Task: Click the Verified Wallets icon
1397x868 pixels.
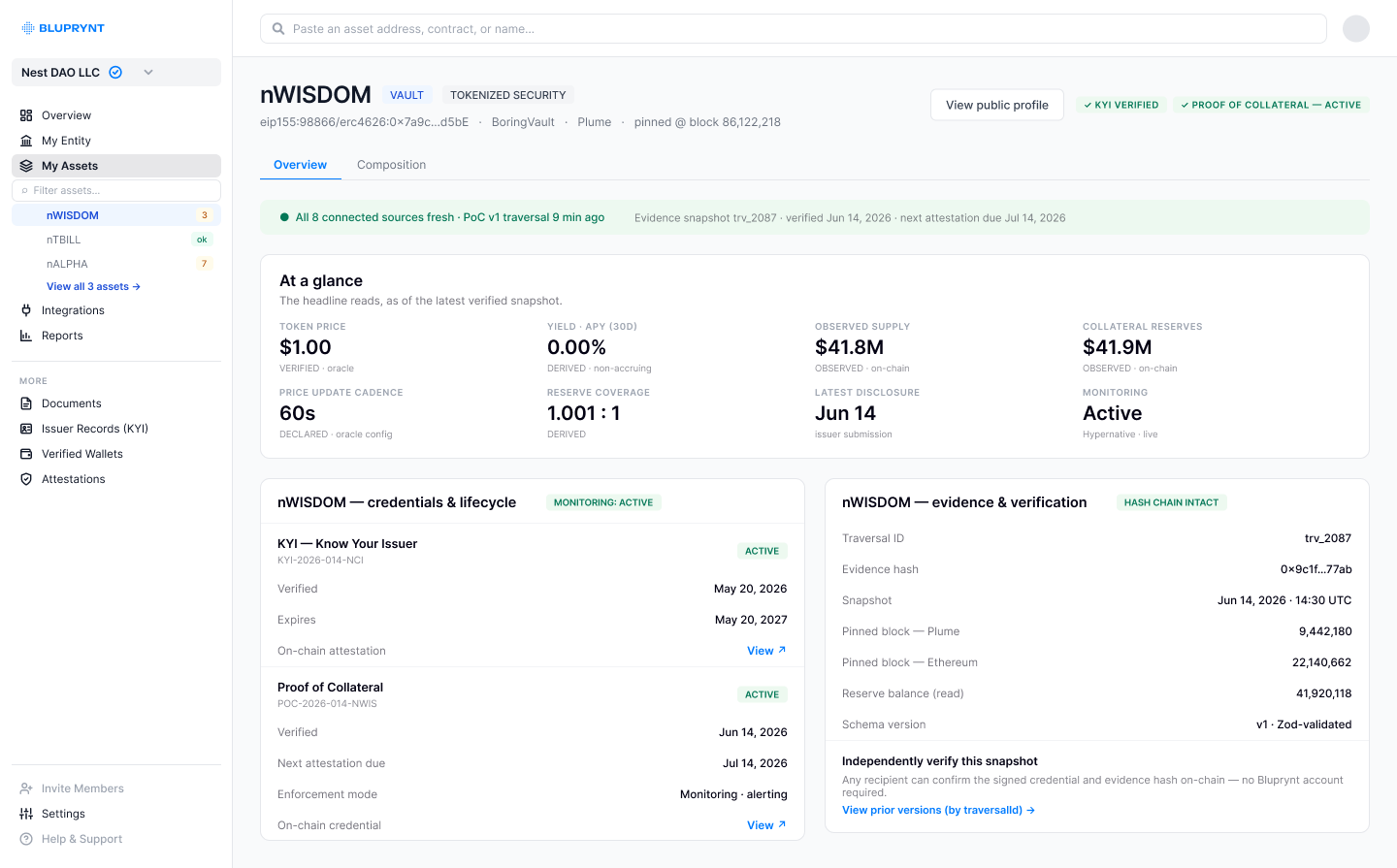Action: 26,454
